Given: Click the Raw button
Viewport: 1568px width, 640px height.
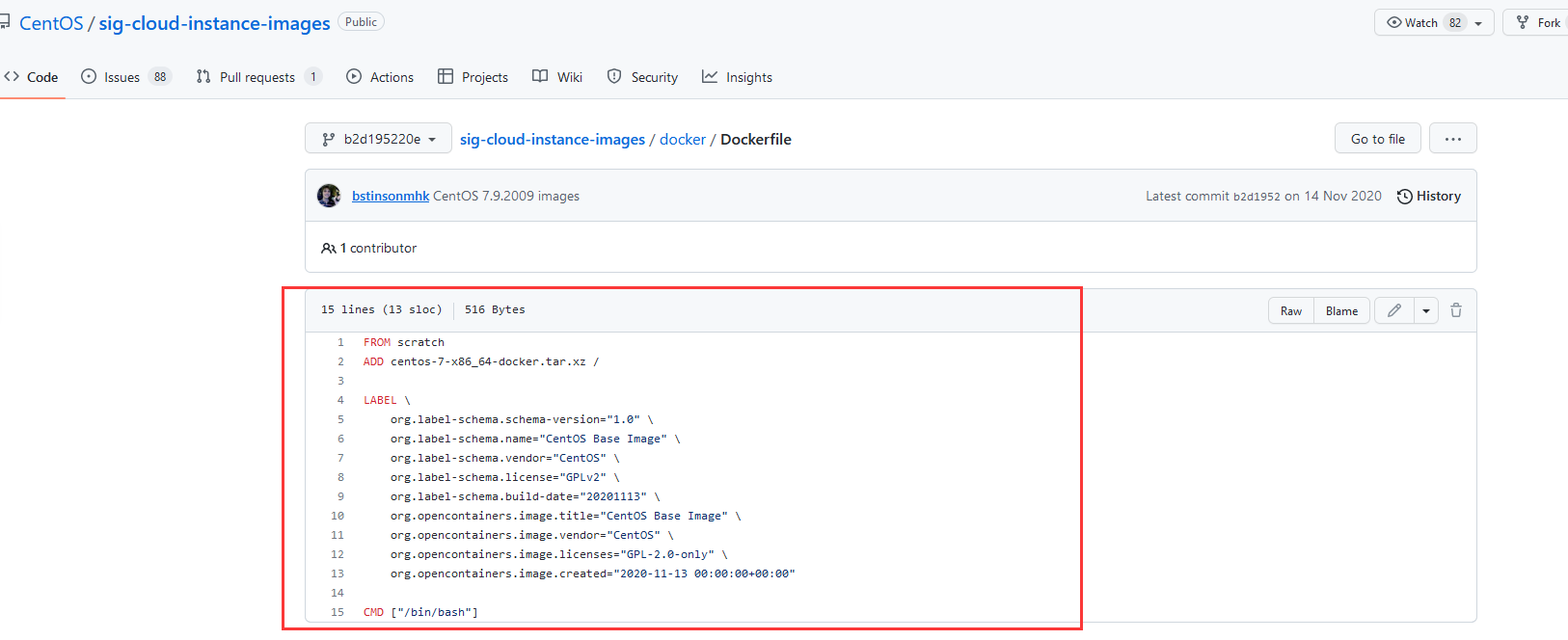Looking at the screenshot, I should pyautogui.click(x=1291, y=310).
